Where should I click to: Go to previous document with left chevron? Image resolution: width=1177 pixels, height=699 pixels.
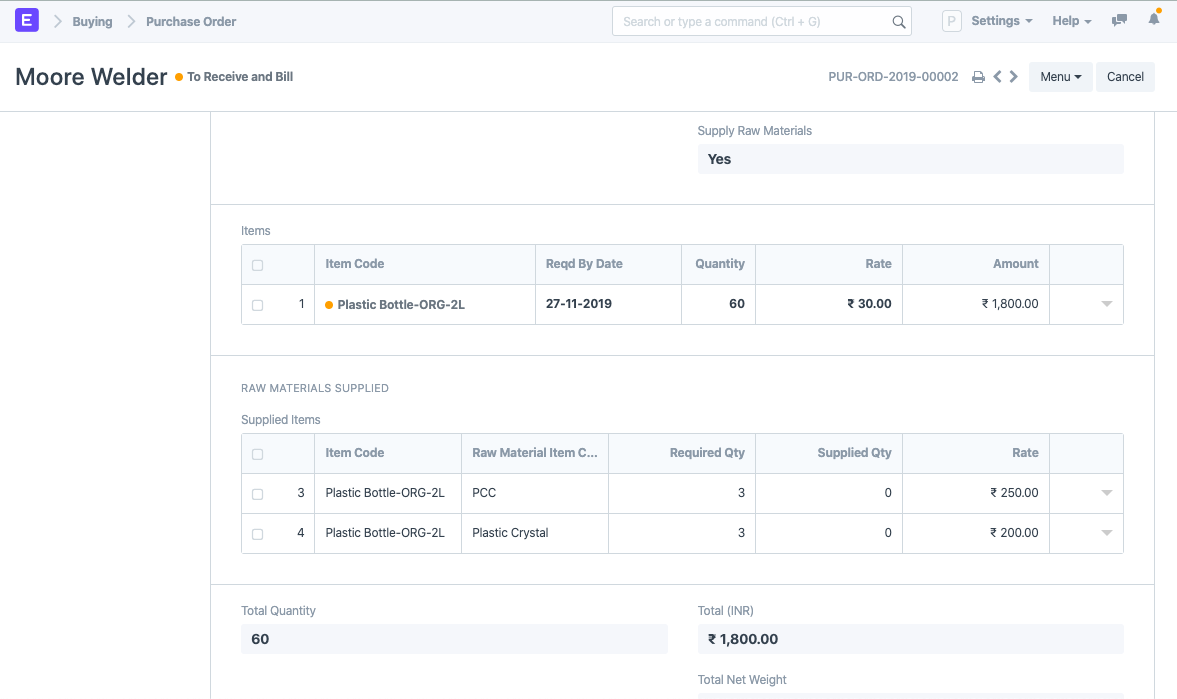pyautogui.click(x=997, y=77)
